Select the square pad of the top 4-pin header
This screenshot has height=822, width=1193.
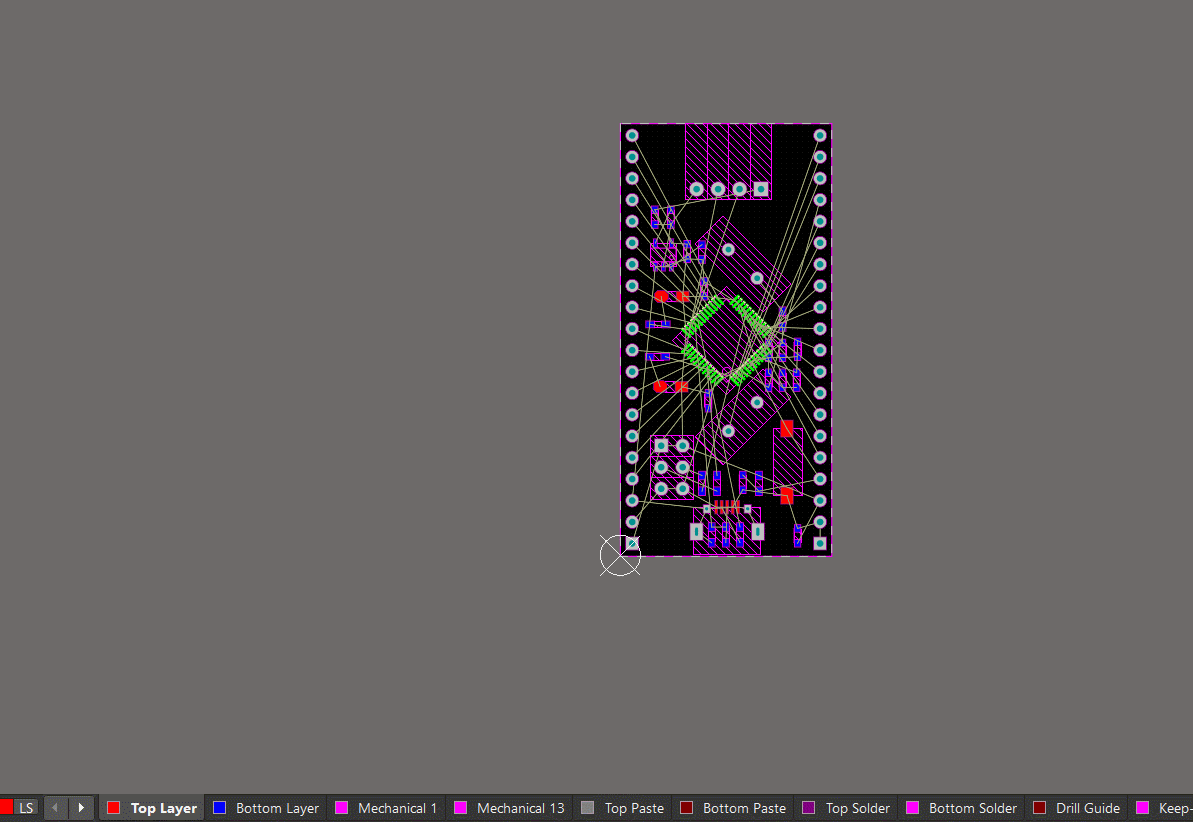tap(761, 189)
